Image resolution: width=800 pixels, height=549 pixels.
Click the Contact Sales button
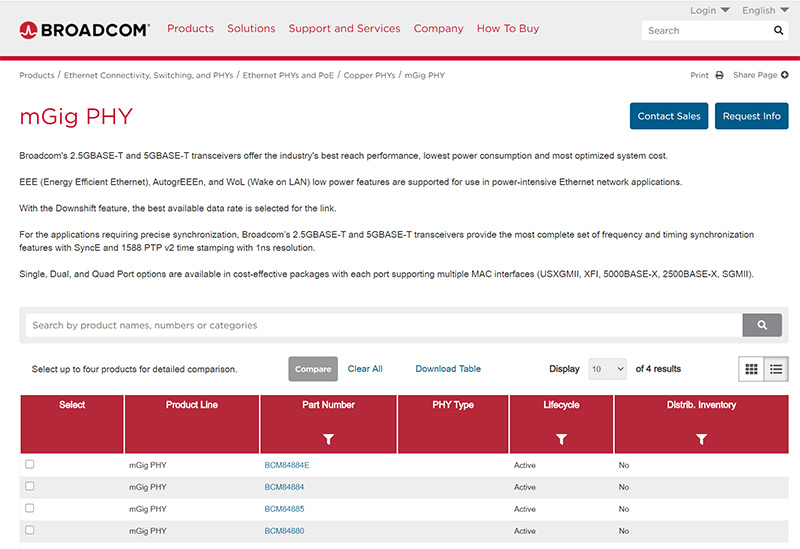click(x=669, y=116)
